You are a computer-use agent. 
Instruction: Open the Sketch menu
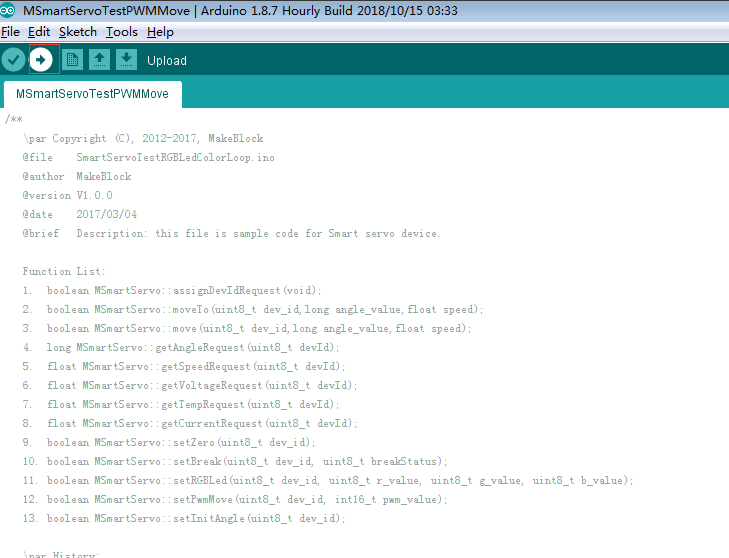[78, 32]
